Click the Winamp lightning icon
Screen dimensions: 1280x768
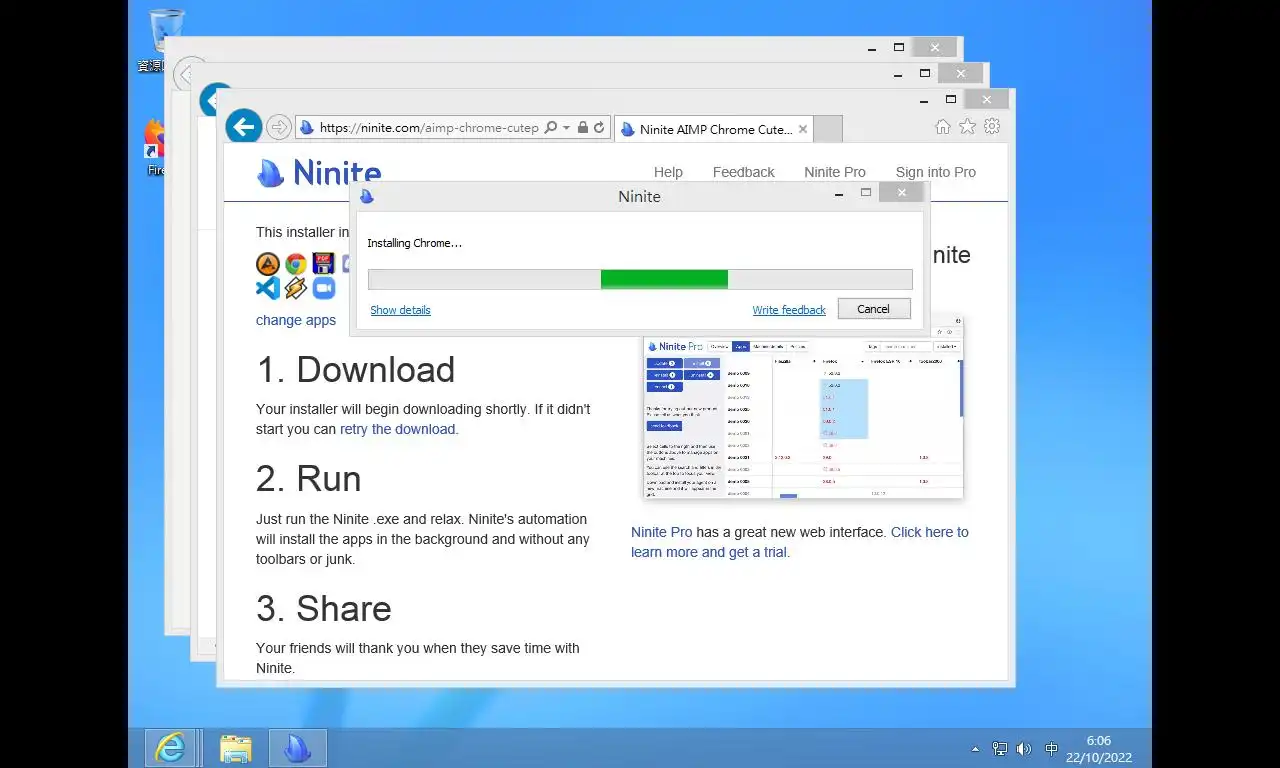click(295, 288)
